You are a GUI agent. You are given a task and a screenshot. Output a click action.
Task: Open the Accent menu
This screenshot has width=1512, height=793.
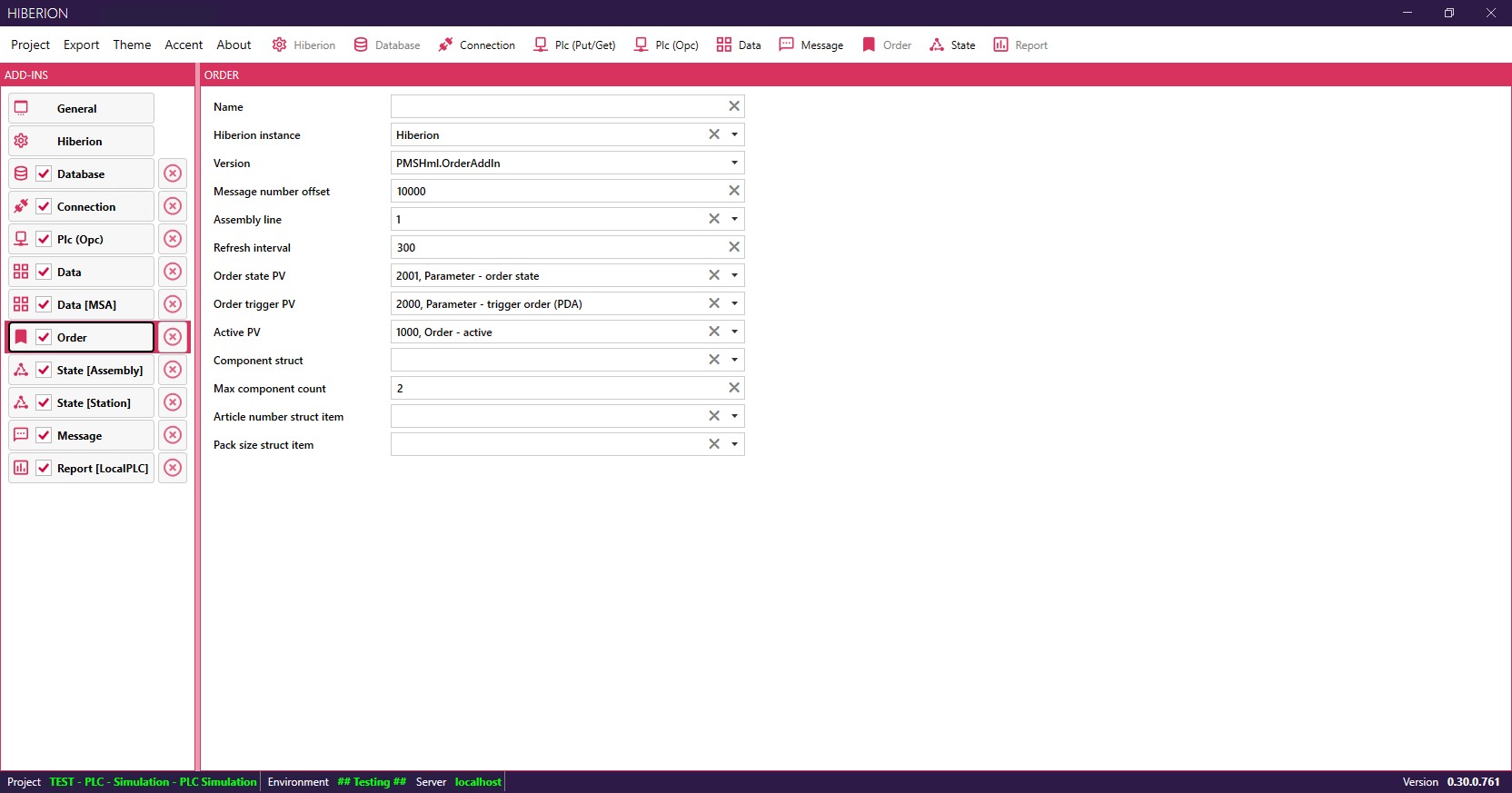tap(184, 45)
